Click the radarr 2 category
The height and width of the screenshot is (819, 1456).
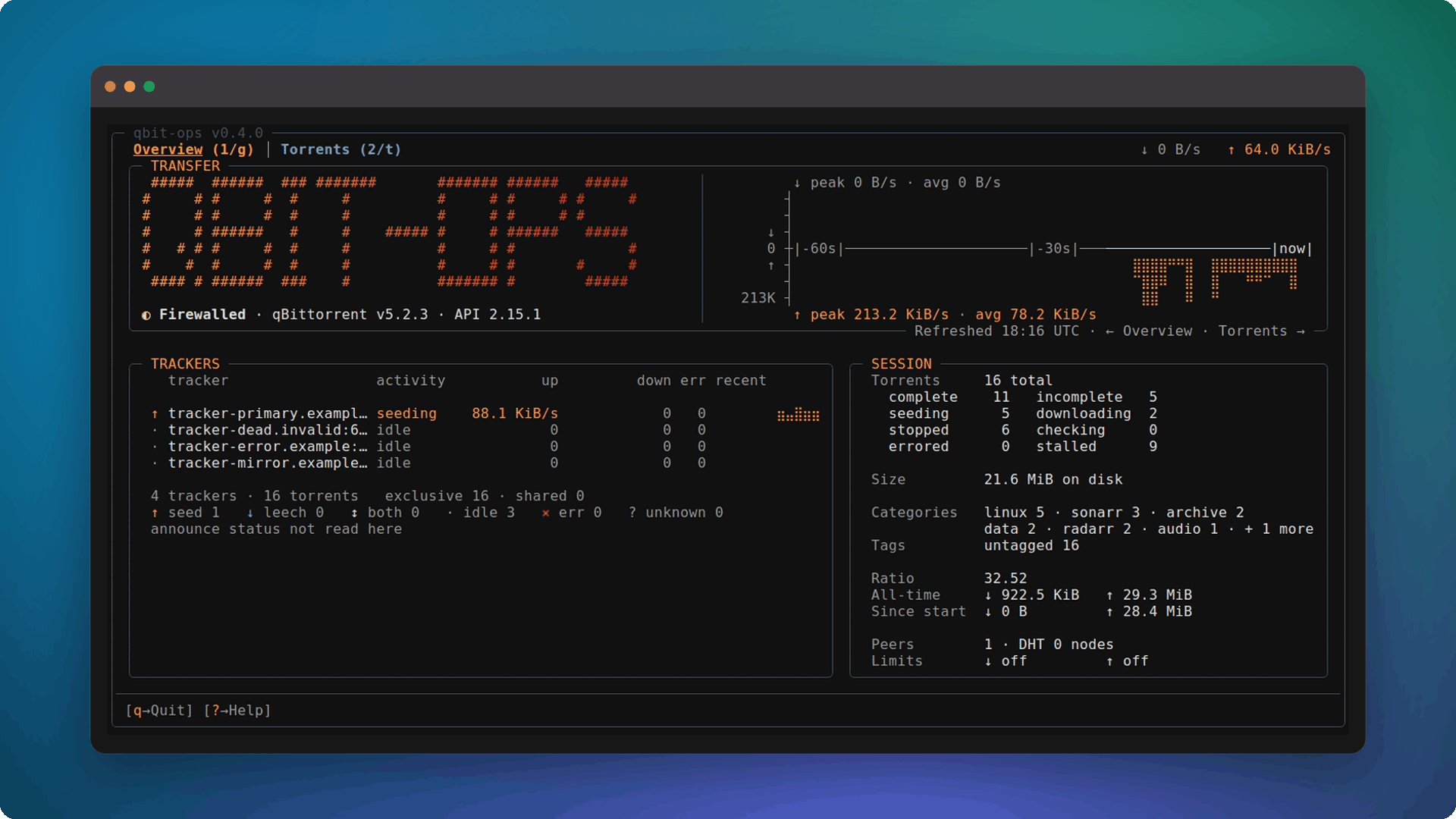tap(1097, 529)
